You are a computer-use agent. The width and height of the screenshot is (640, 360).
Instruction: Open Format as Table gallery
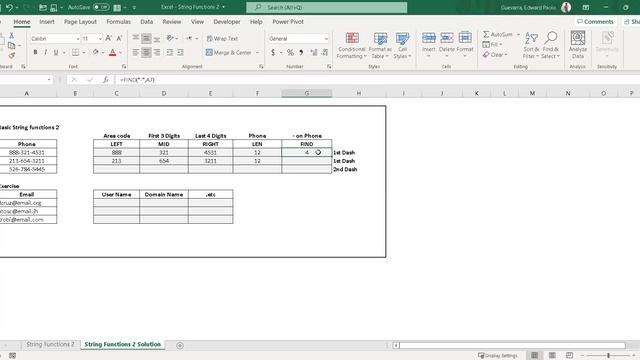pyautogui.click(x=380, y=45)
